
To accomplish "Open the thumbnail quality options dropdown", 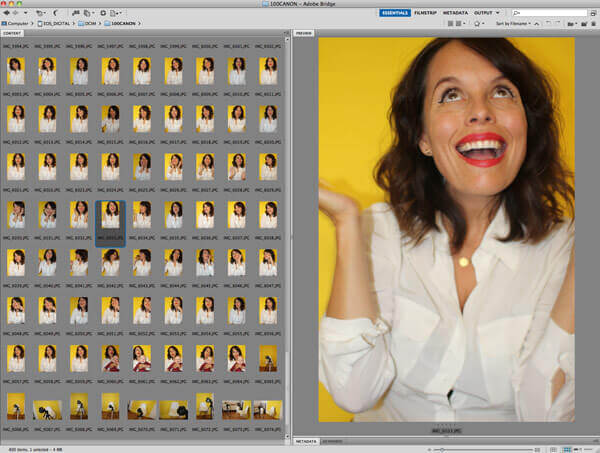I will click(x=460, y=23).
